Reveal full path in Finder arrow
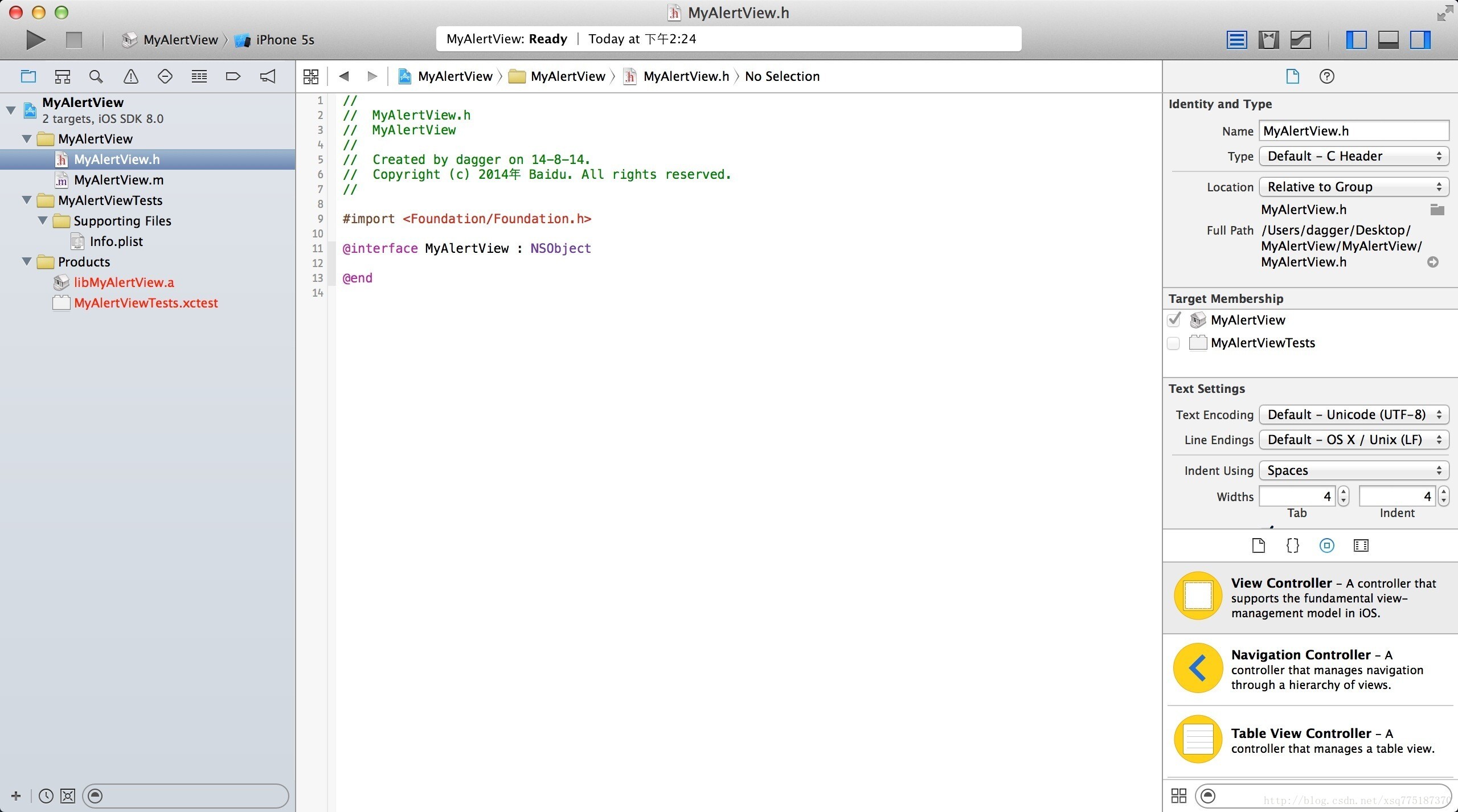 (1433, 262)
